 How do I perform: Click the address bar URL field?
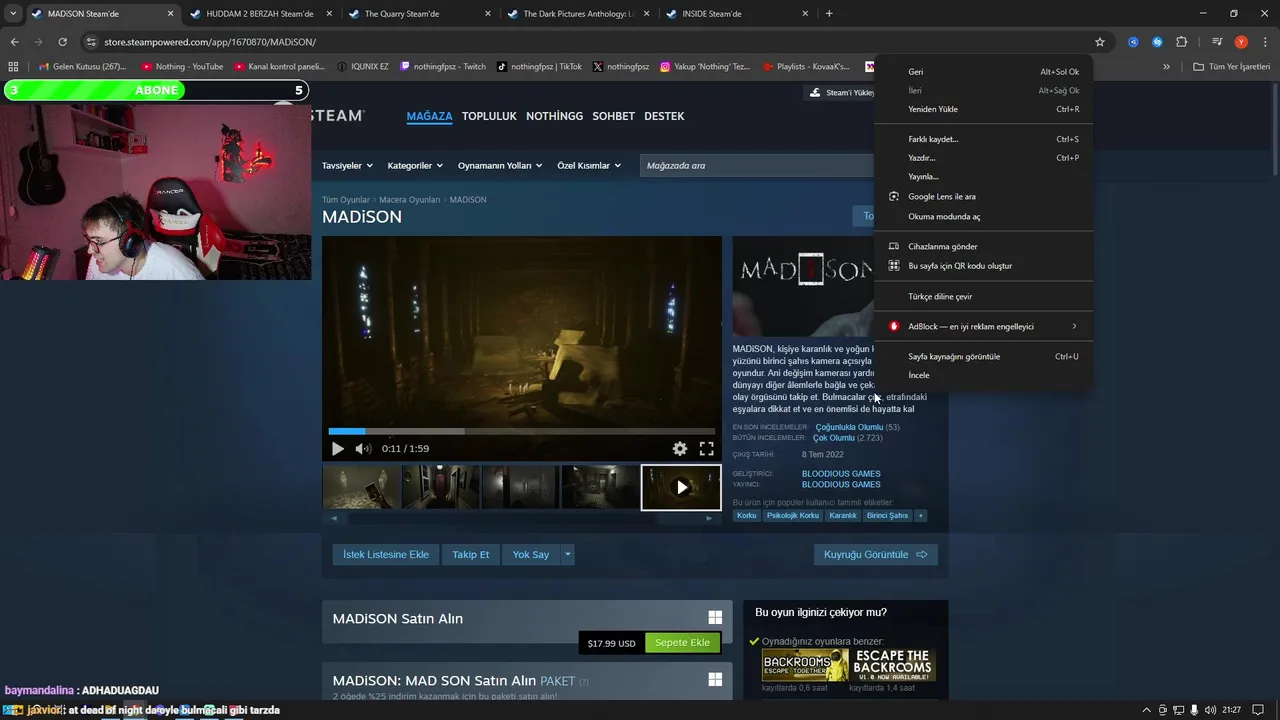click(590, 42)
